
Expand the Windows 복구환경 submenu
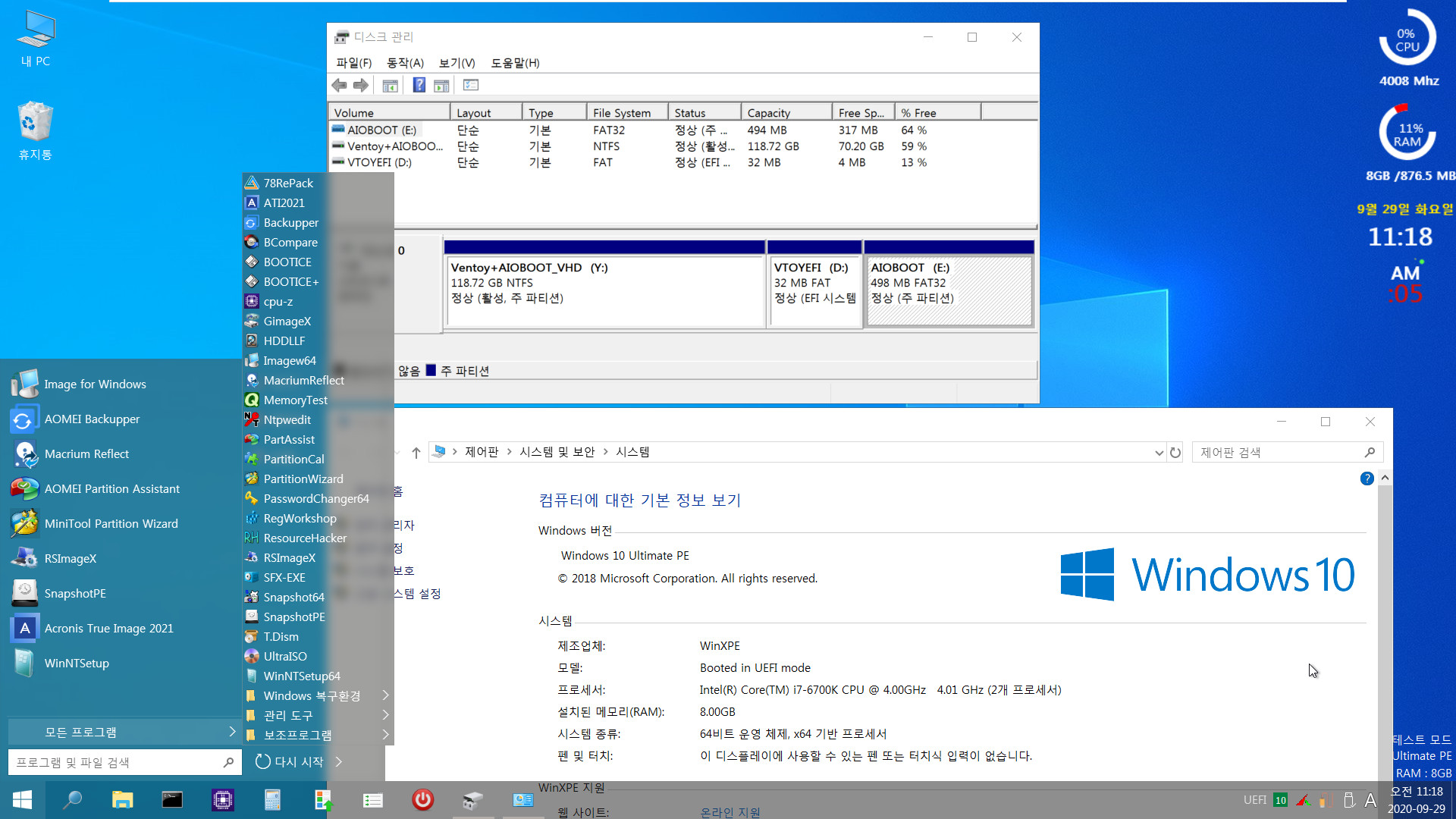coord(317,695)
